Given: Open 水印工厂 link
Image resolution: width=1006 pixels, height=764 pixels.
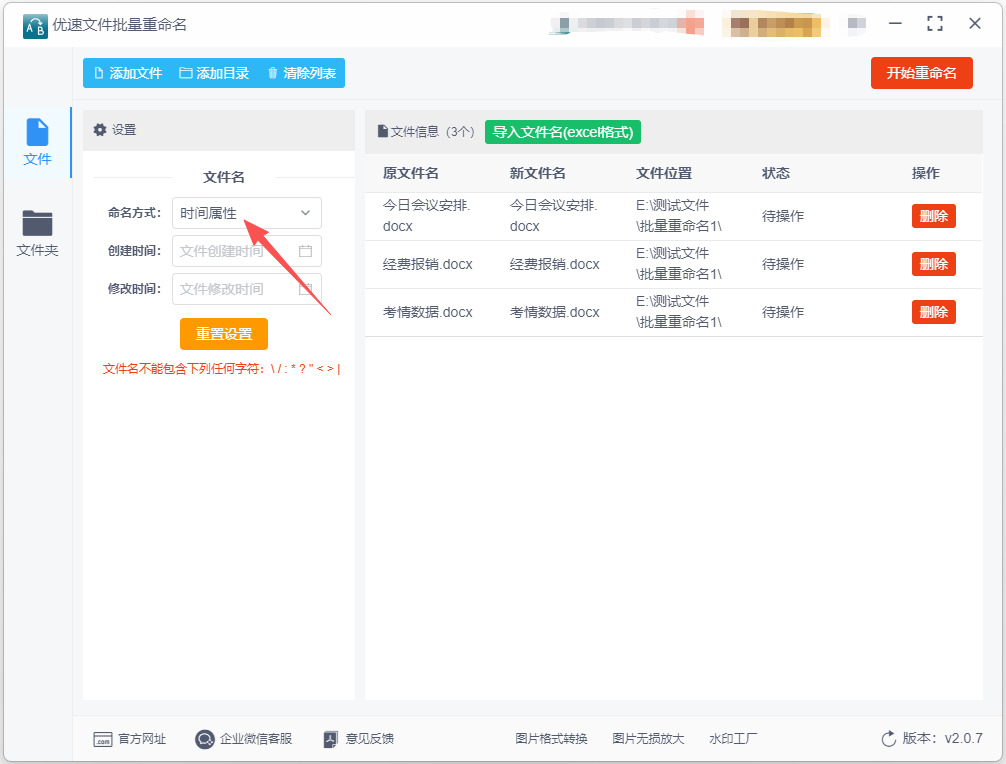Looking at the screenshot, I should click(733, 739).
